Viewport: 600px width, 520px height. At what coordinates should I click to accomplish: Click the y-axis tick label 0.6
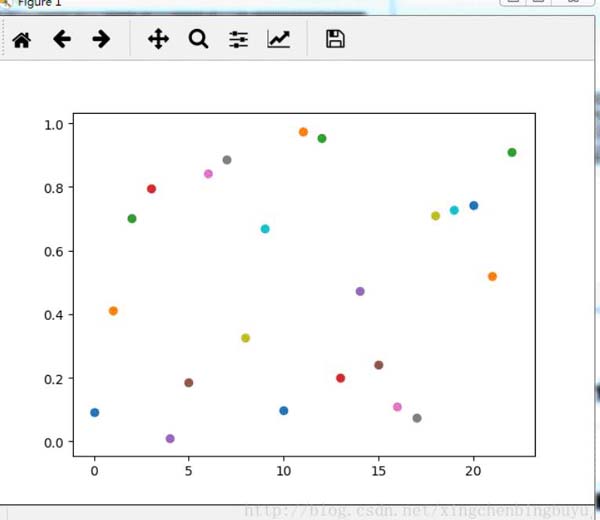tap(54, 252)
